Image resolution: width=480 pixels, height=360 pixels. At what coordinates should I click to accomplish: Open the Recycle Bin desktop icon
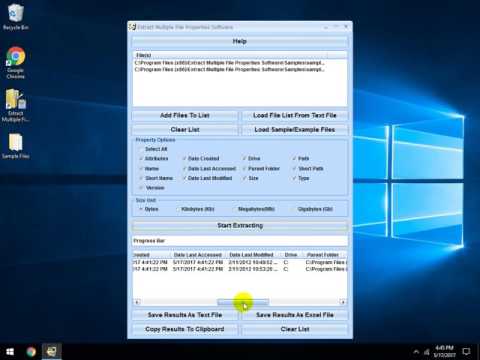tap(15, 17)
